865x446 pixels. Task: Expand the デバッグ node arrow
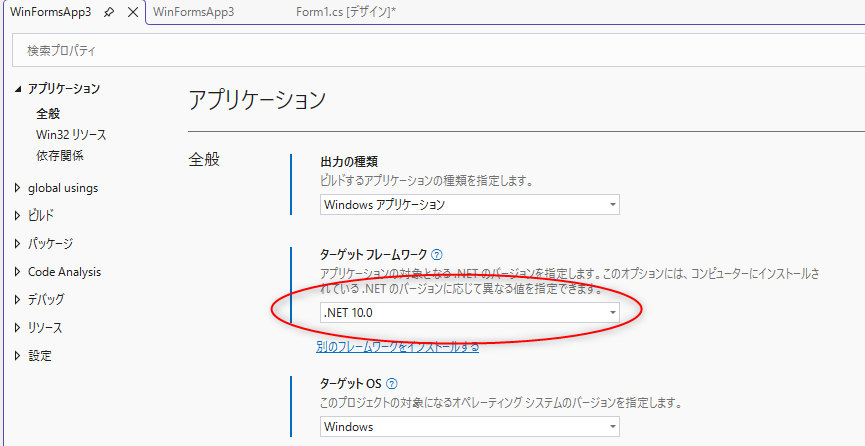(x=18, y=300)
